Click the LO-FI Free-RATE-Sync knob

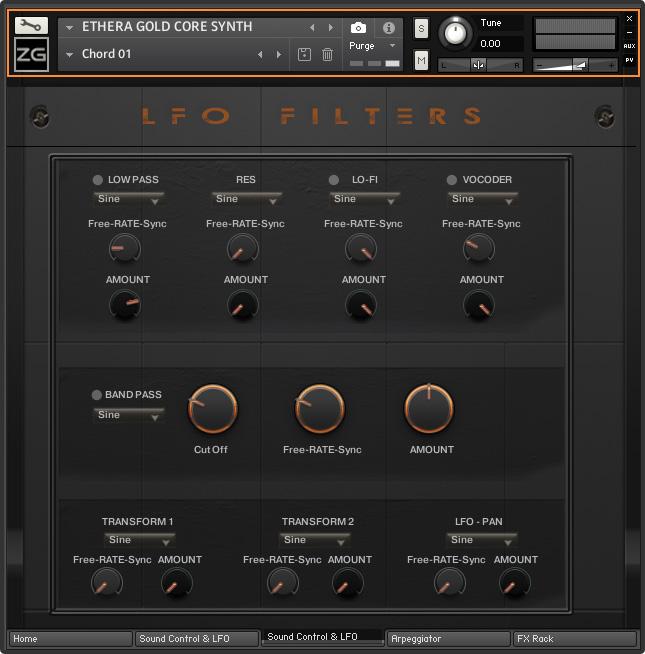click(x=361, y=249)
